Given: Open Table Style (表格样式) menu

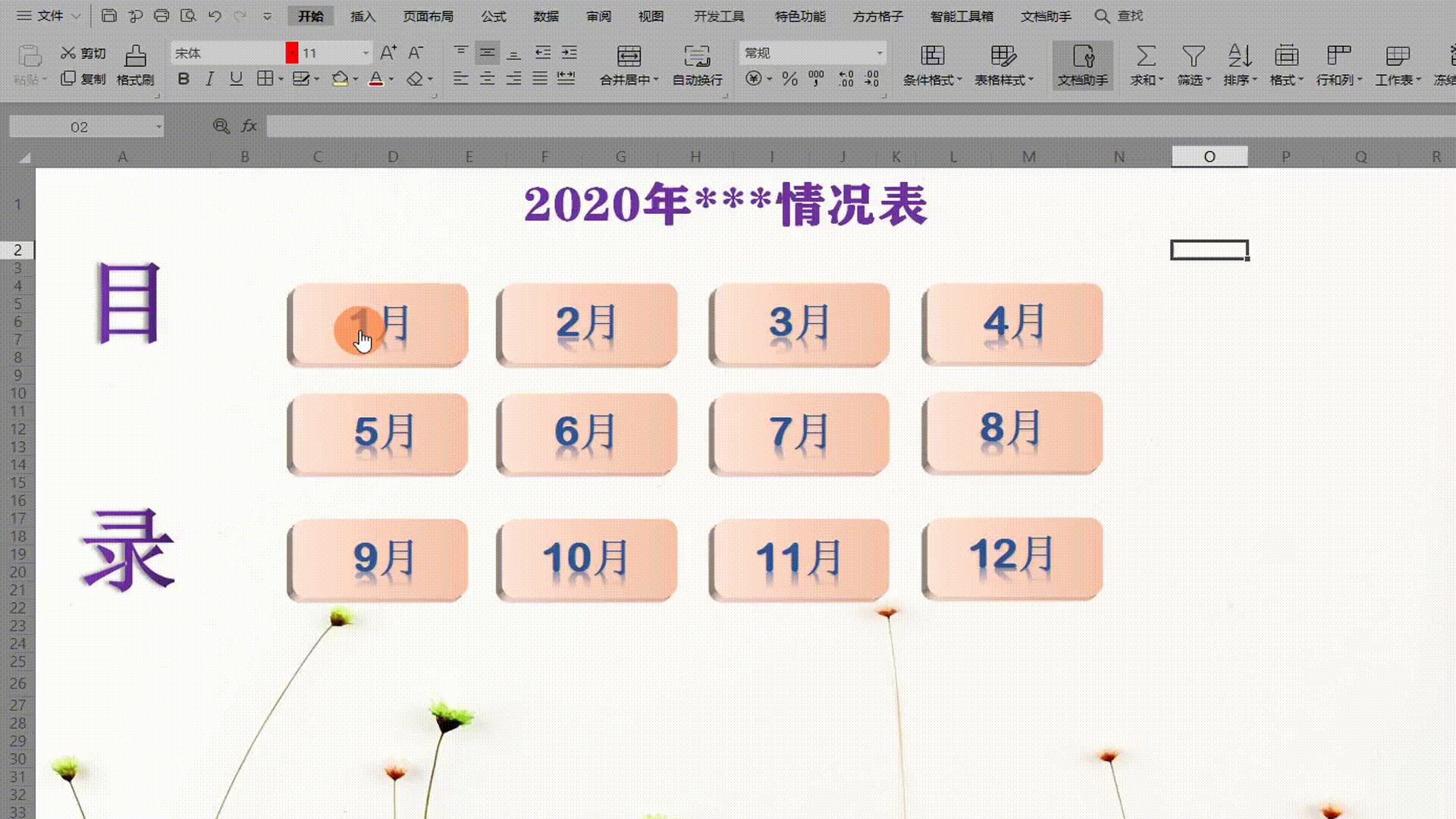Looking at the screenshot, I should [1003, 64].
